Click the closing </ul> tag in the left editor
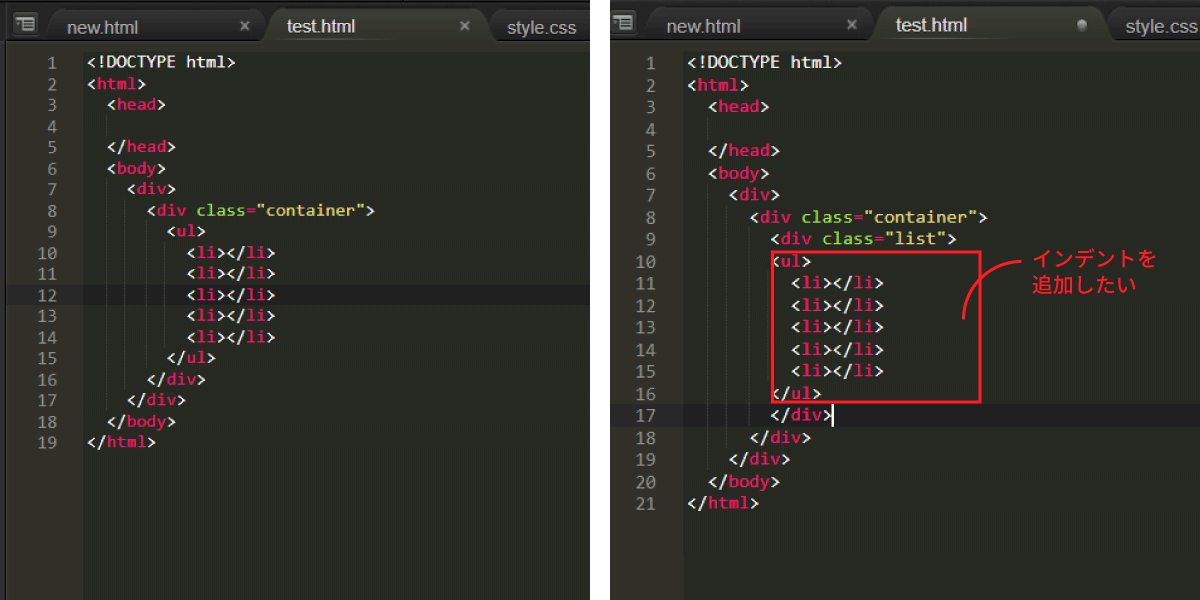This screenshot has height=600, width=1200. pos(191,357)
